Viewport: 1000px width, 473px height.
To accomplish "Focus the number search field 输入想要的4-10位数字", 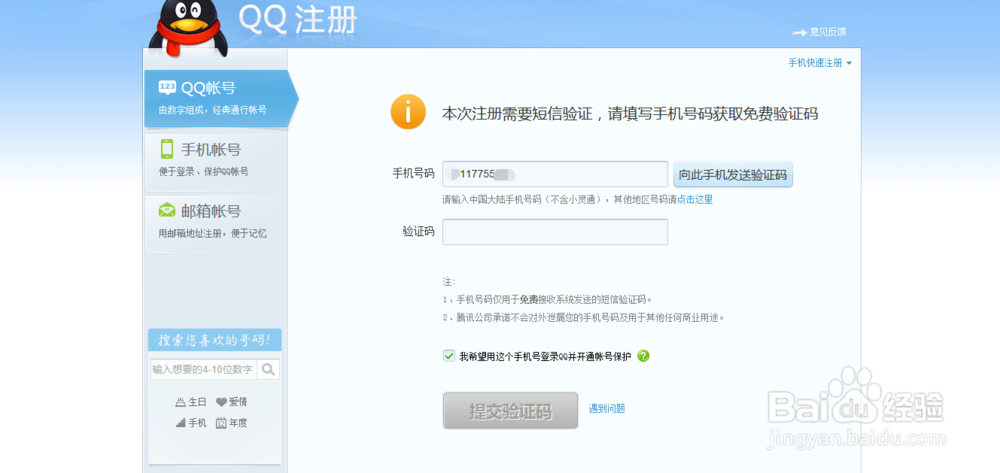I will [x=204, y=369].
